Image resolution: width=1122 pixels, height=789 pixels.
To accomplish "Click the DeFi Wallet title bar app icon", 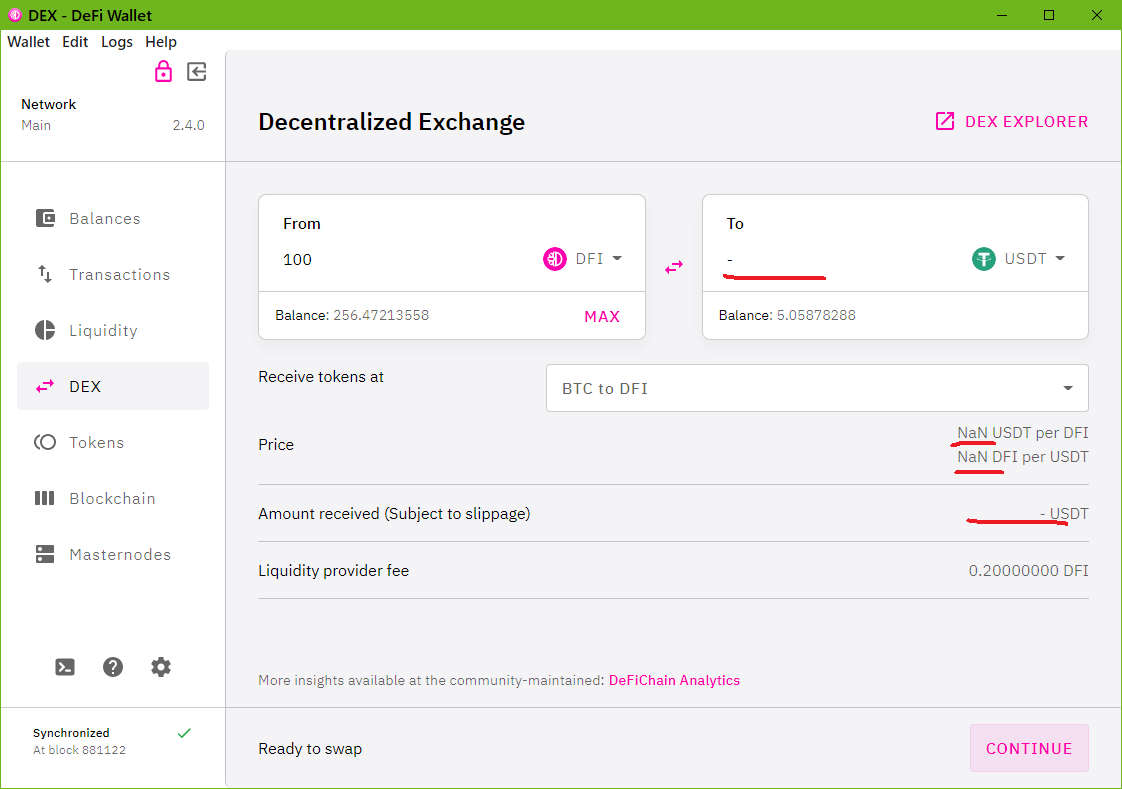I will (x=14, y=15).
